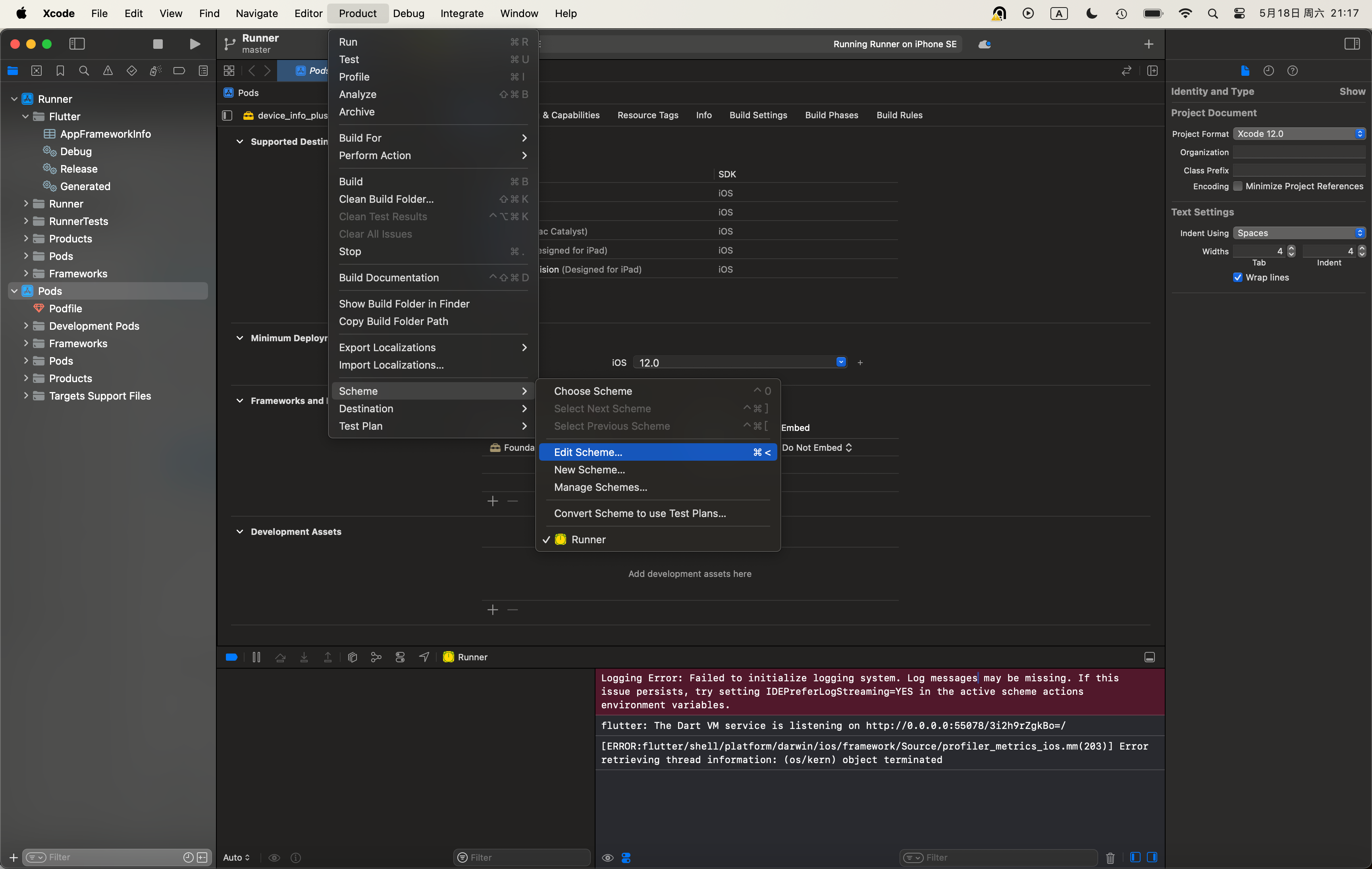Show the File inspector icon

[x=1245, y=71]
